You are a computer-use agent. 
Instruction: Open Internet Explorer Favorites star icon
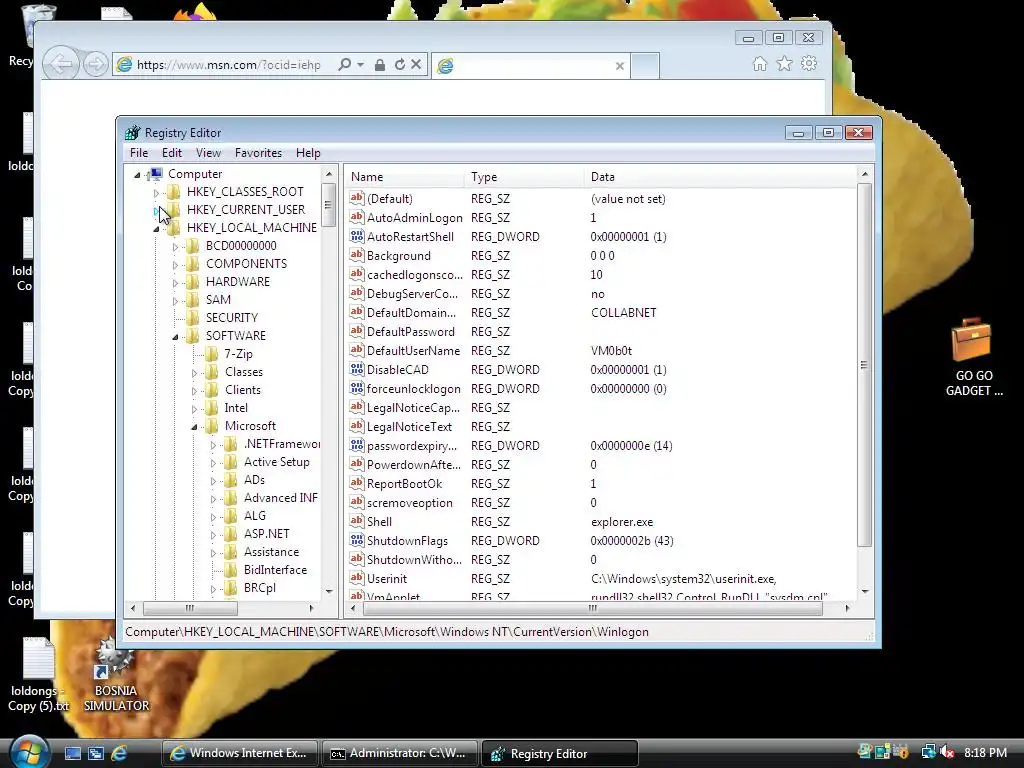[x=784, y=63]
